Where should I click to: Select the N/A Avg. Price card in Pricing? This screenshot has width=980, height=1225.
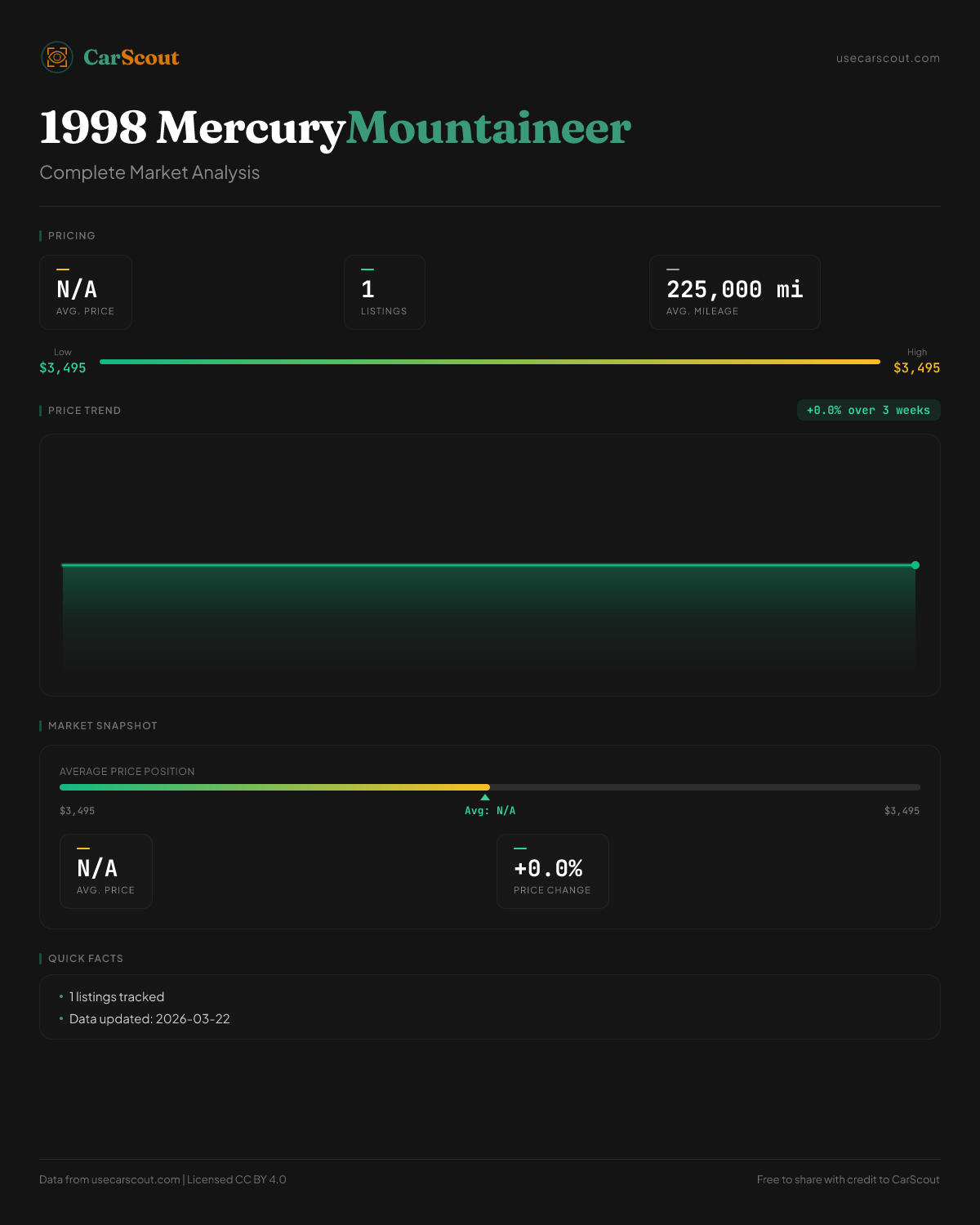pyautogui.click(x=86, y=292)
